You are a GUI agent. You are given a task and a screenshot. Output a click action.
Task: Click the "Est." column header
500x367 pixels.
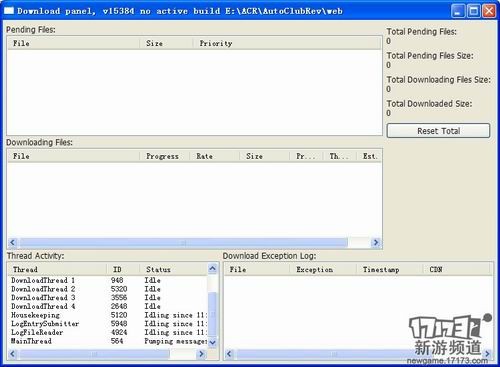coord(369,156)
